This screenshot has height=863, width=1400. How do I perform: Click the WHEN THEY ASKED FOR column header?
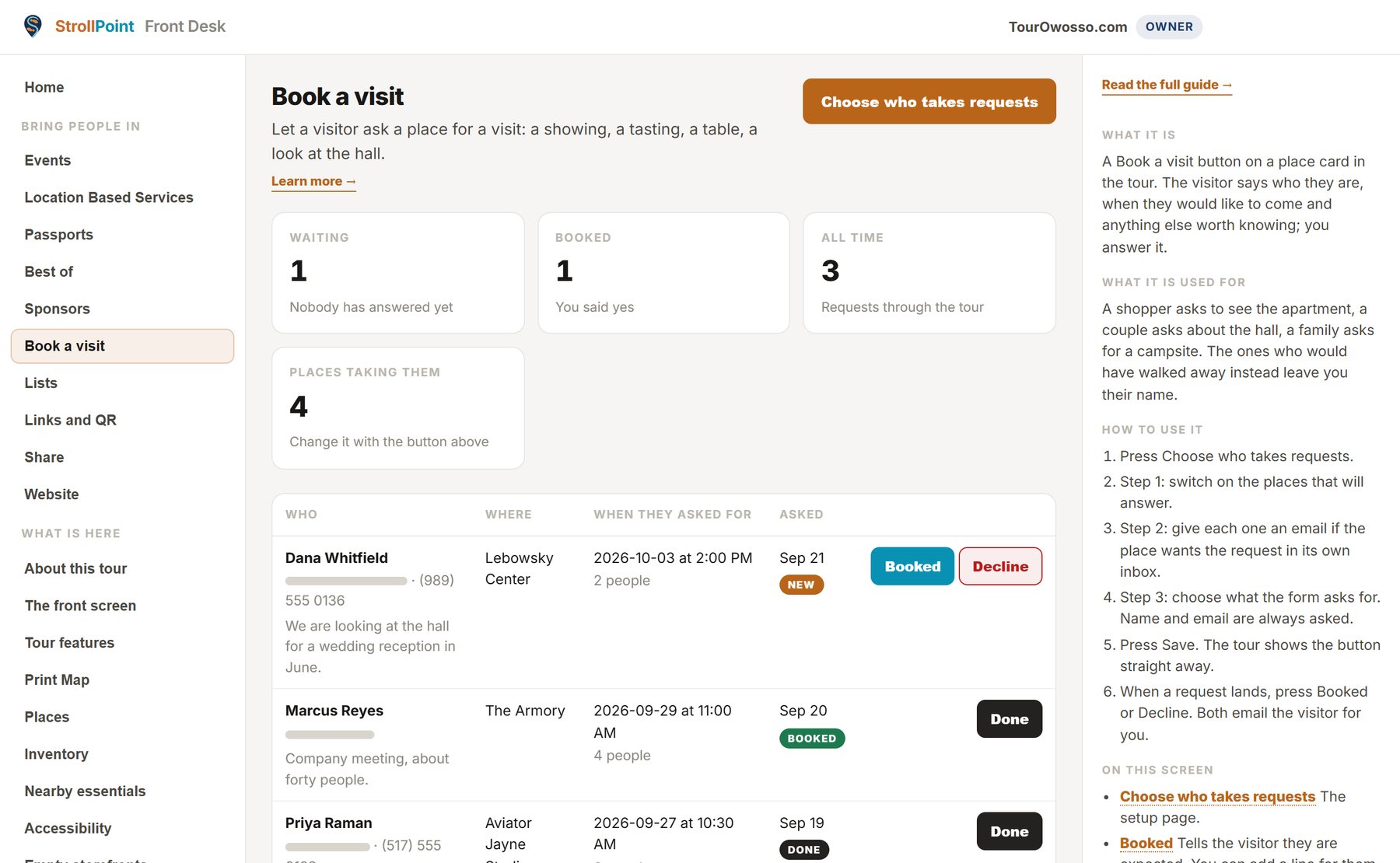[673, 514]
